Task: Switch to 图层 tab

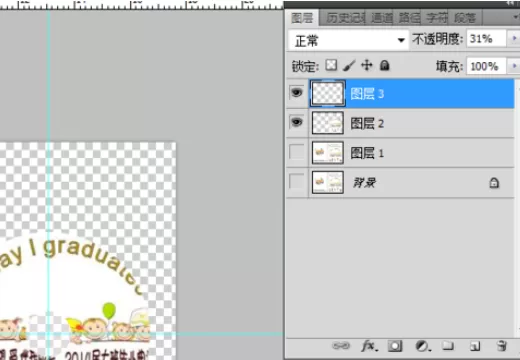Action: [302, 18]
